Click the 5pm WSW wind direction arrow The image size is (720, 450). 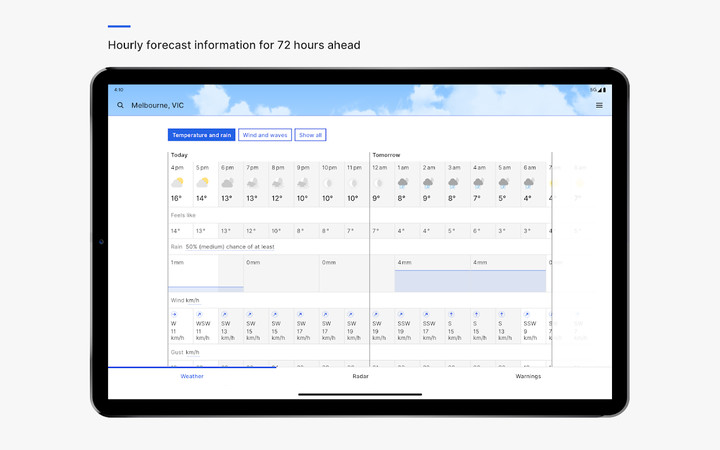[199, 315]
